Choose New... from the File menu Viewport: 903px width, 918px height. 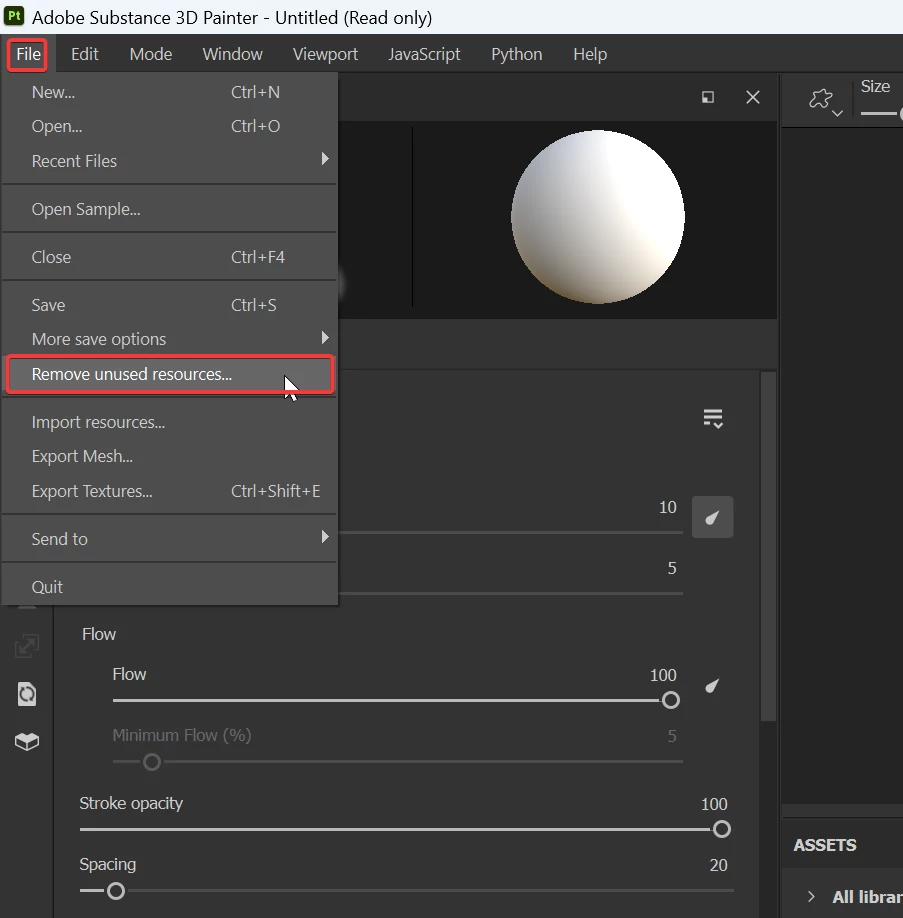[x=169, y=93]
